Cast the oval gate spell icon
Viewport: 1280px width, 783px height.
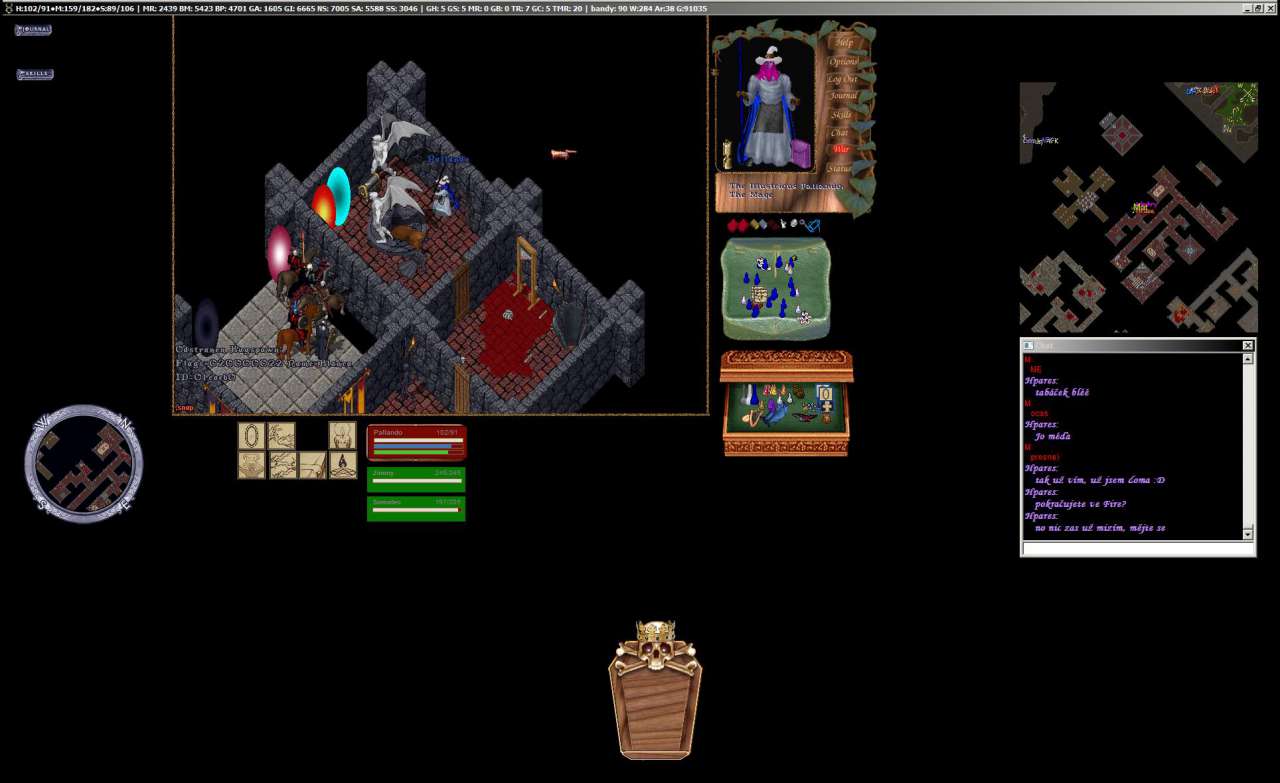251,435
